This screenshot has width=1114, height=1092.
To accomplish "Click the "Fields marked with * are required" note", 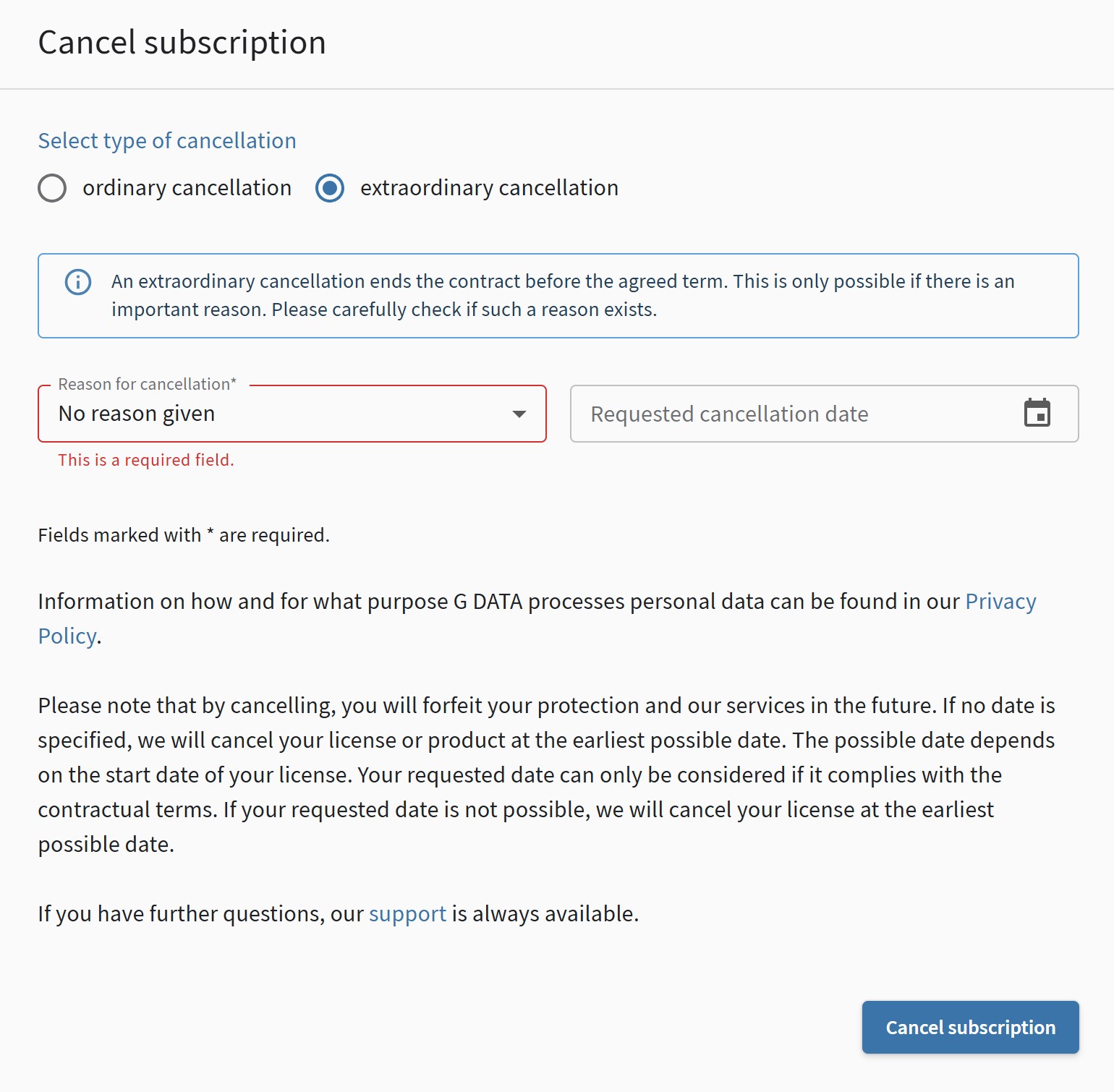I will click(184, 535).
